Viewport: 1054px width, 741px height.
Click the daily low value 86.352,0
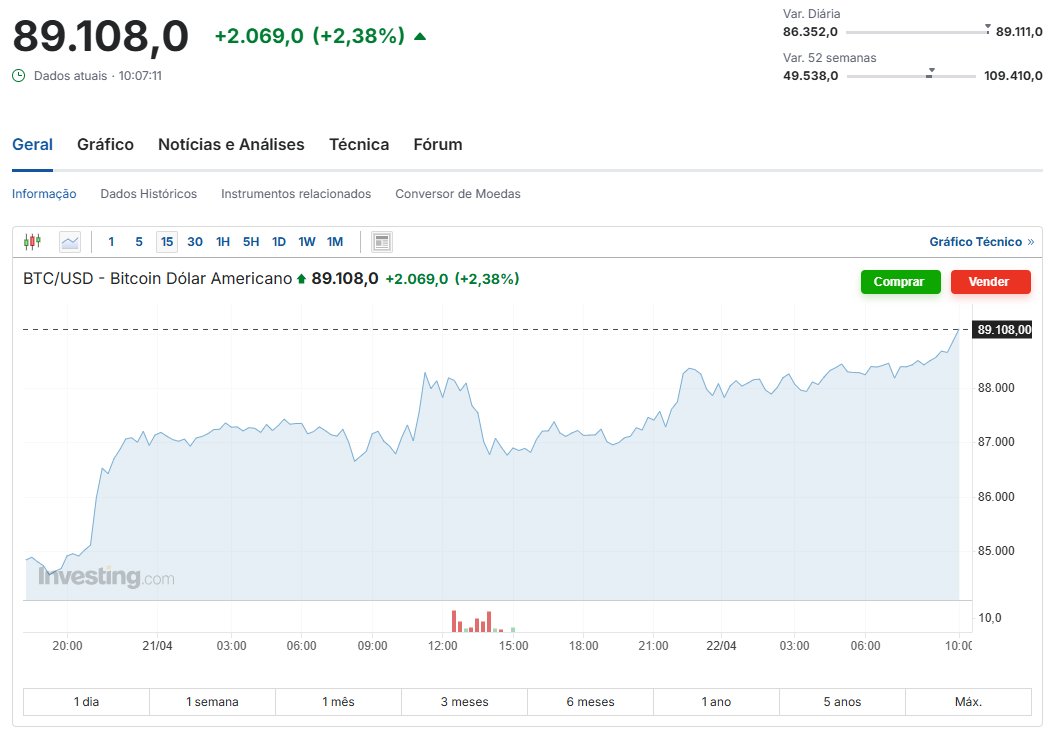point(810,32)
